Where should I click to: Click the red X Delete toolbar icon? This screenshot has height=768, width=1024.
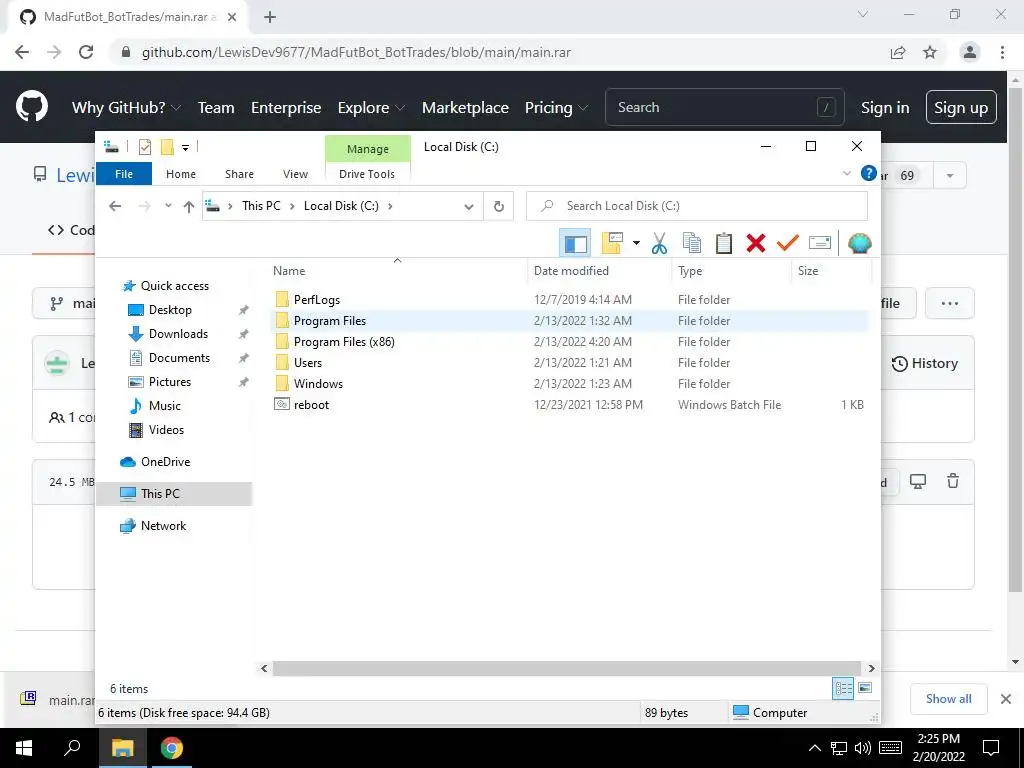point(756,244)
